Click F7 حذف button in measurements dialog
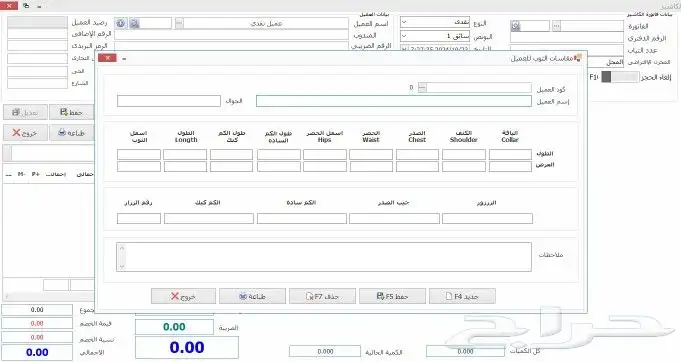681x362 pixels. point(322,296)
